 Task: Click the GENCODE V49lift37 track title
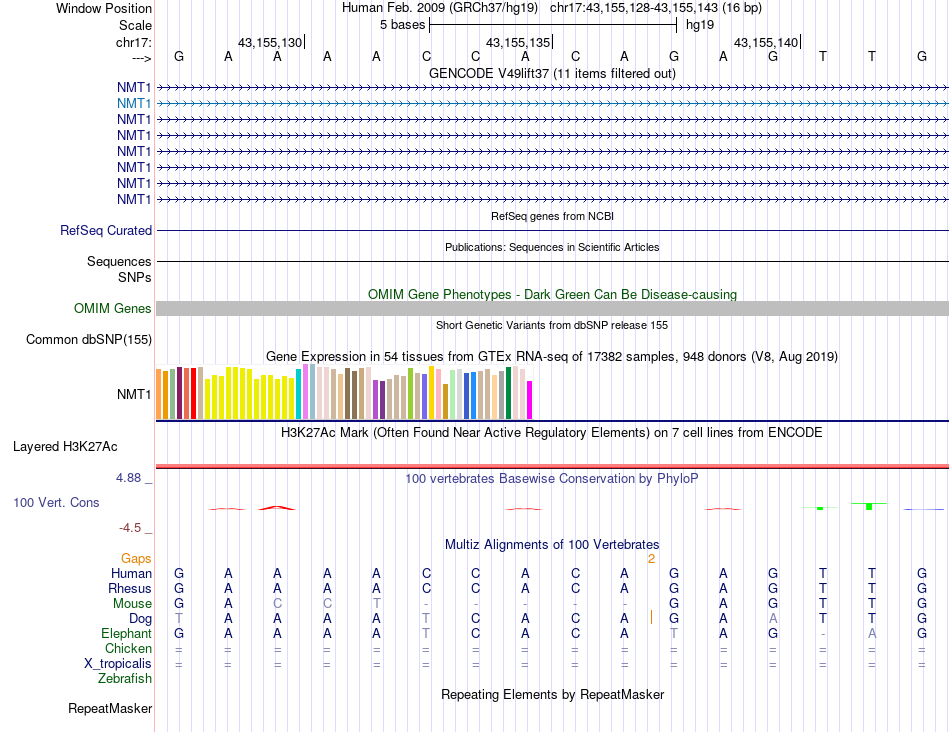(552, 73)
